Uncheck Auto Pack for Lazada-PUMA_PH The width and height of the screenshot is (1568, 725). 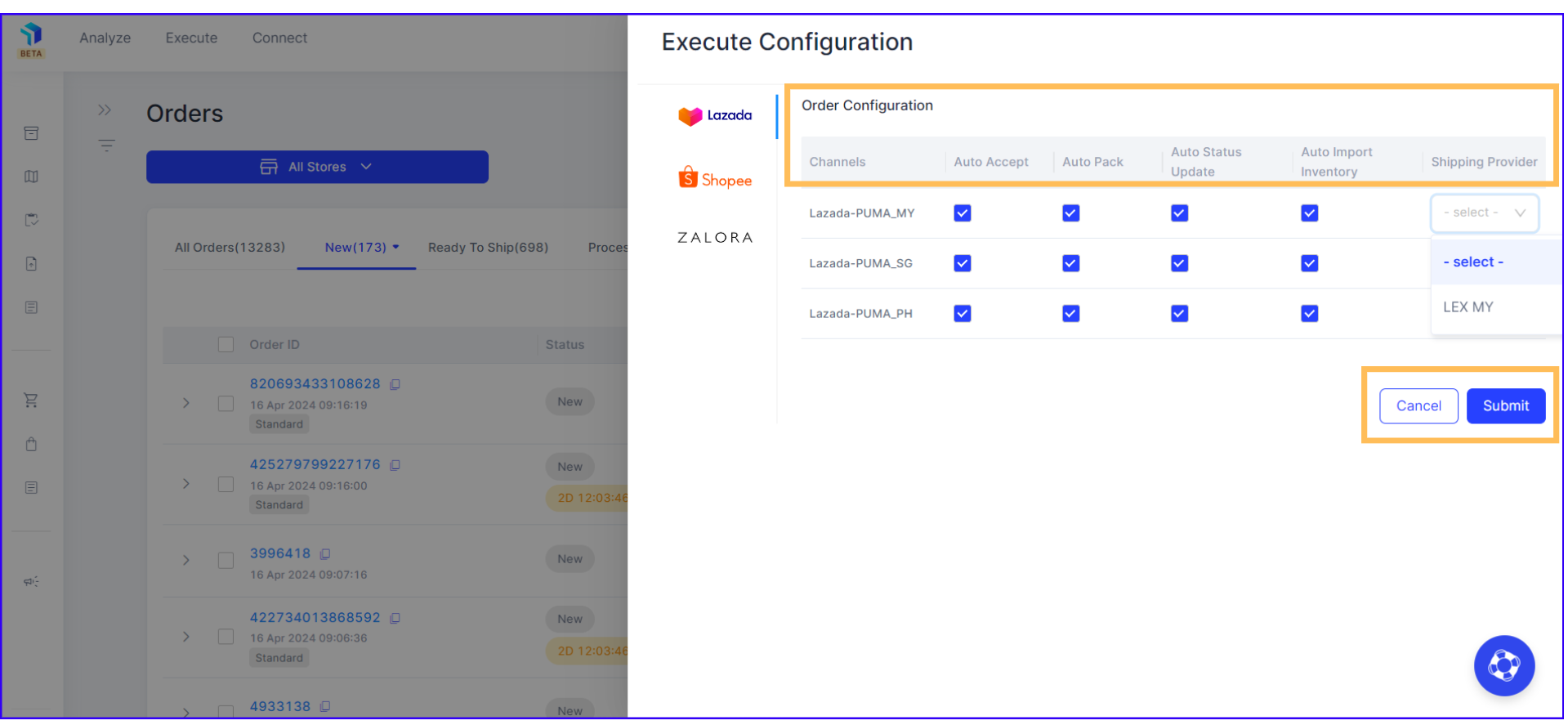[1071, 314]
